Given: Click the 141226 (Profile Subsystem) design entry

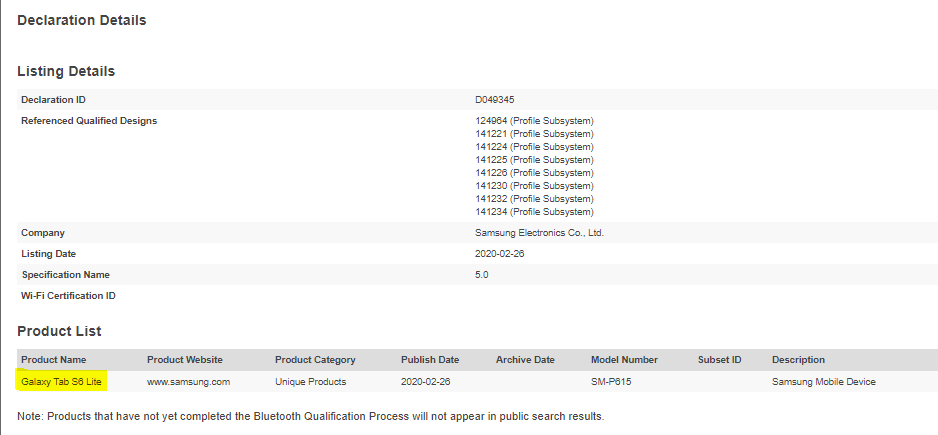Looking at the screenshot, I should pos(534,173).
